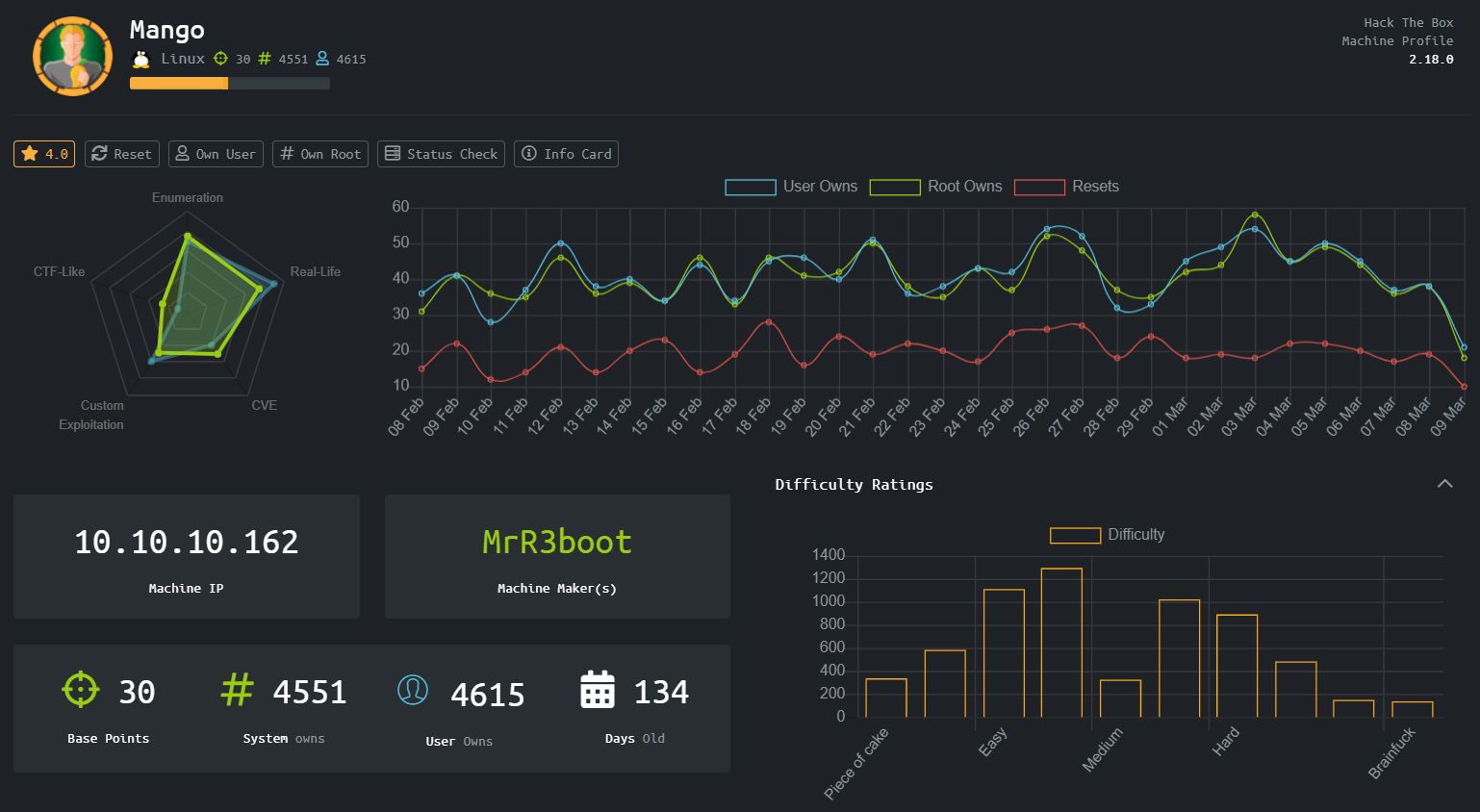This screenshot has height=812, width=1480.
Task: Click the large green hash System owns icon
Action: (237, 689)
